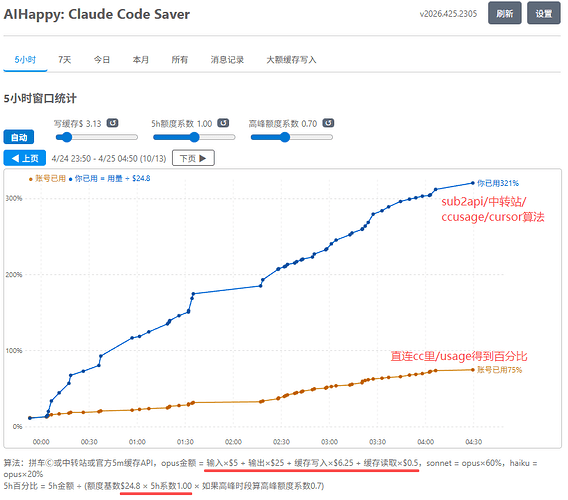Viewport: 568px width, 500px height.
Task: Switch to the 5小时 tab
Action: click(25, 60)
